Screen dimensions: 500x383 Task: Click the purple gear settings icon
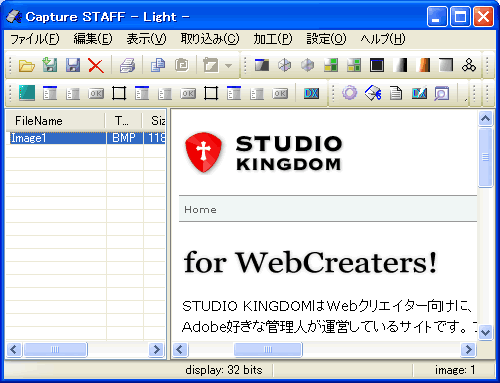pyautogui.click(x=349, y=93)
